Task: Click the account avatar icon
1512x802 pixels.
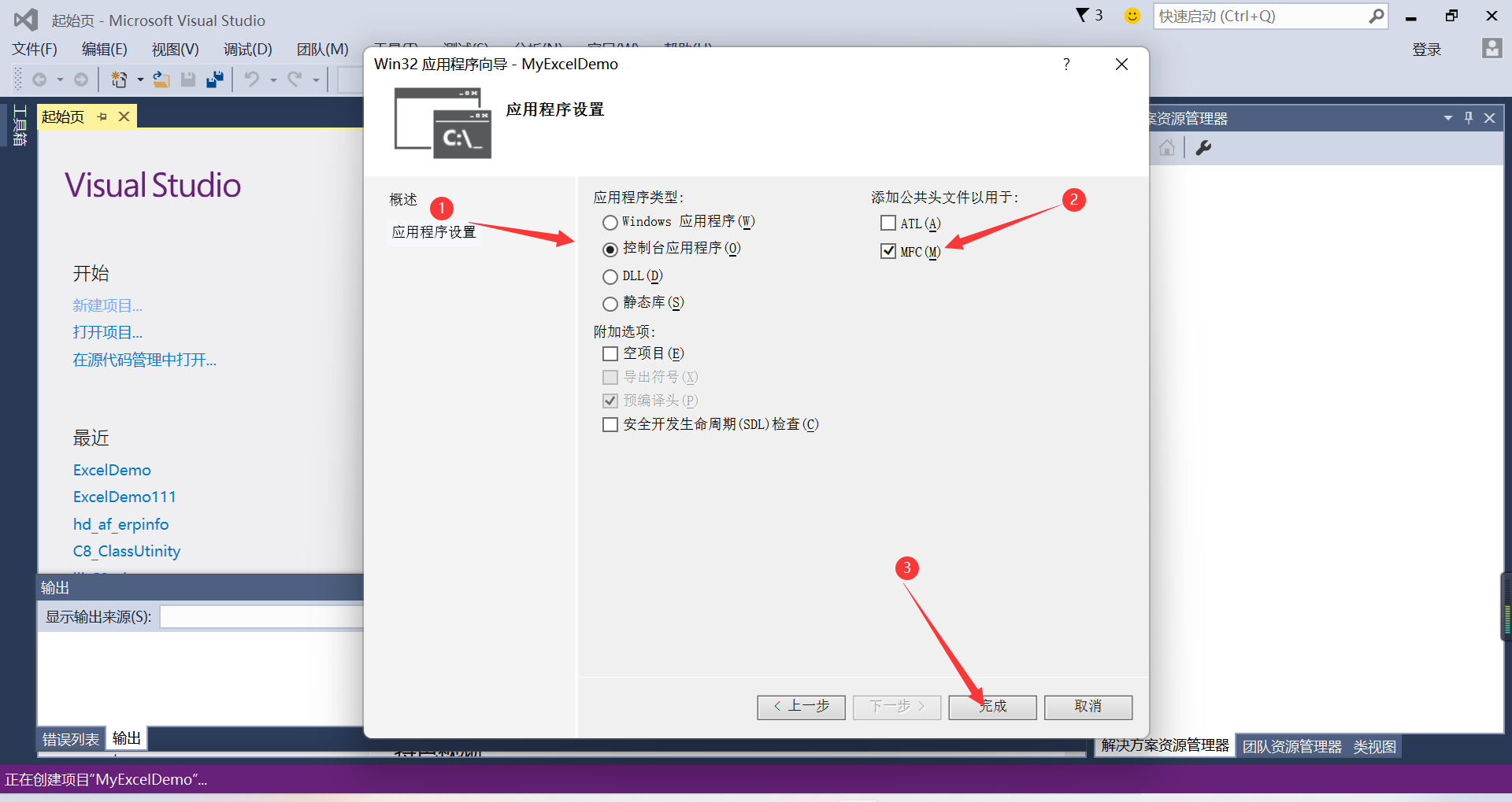Action: click(1492, 48)
